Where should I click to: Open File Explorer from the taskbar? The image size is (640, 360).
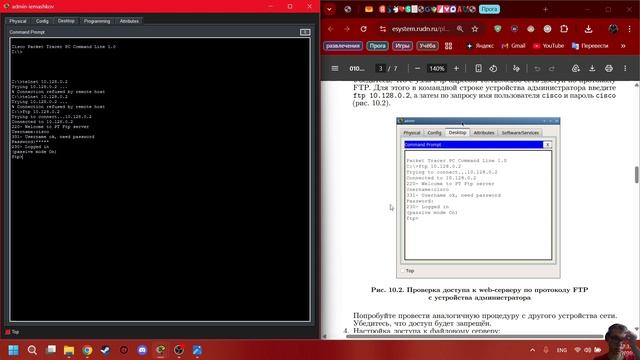(69, 350)
